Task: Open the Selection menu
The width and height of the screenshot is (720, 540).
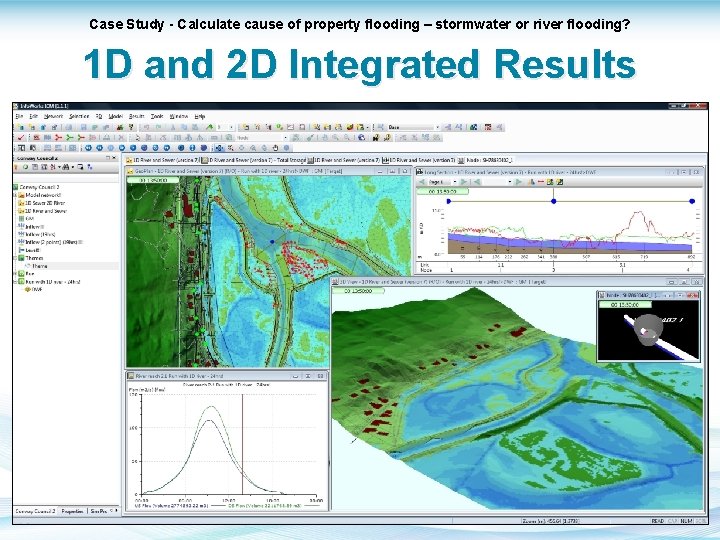Action: 79,116
